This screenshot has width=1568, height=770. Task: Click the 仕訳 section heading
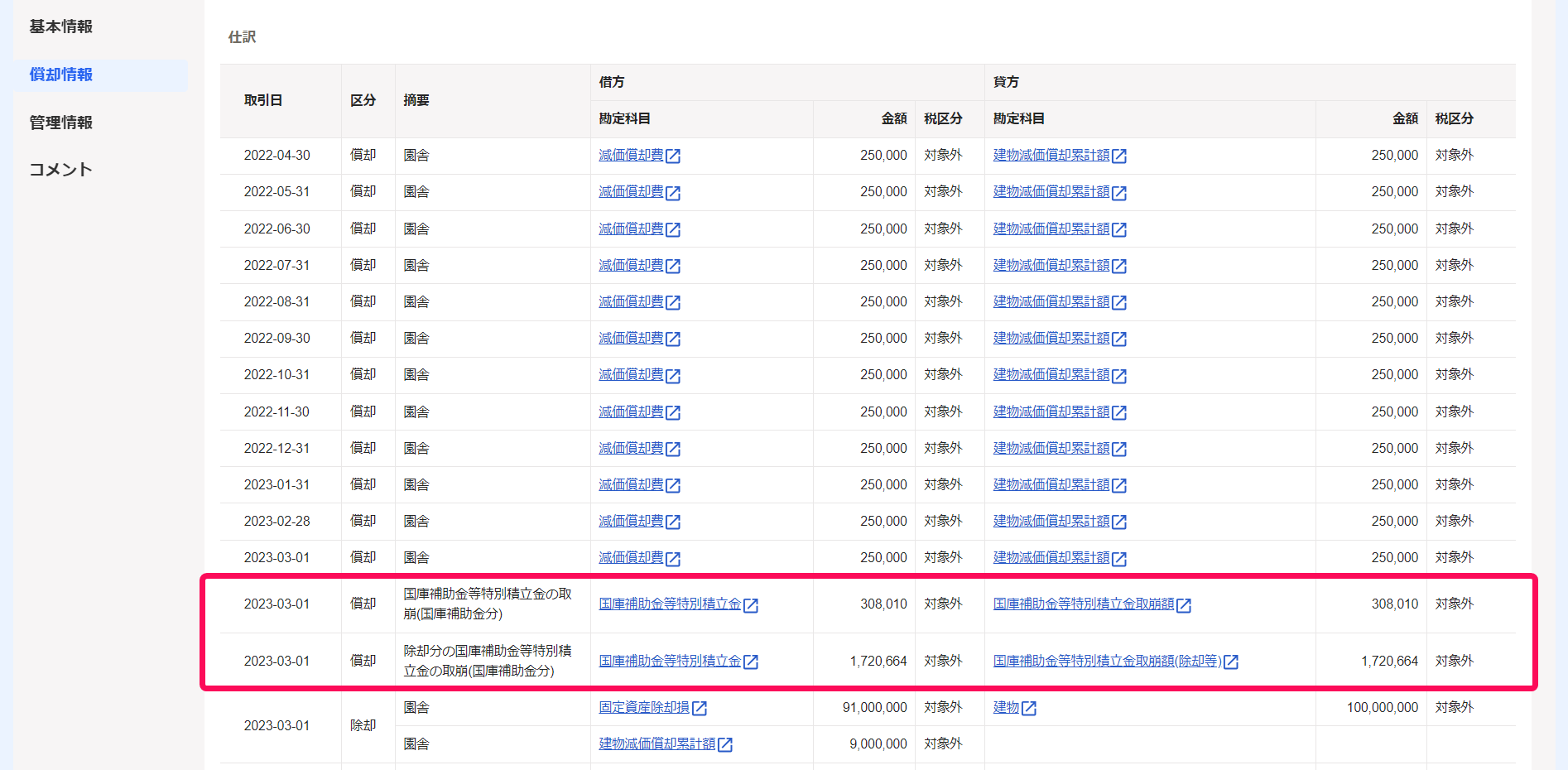pyautogui.click(x=243, y=37)
